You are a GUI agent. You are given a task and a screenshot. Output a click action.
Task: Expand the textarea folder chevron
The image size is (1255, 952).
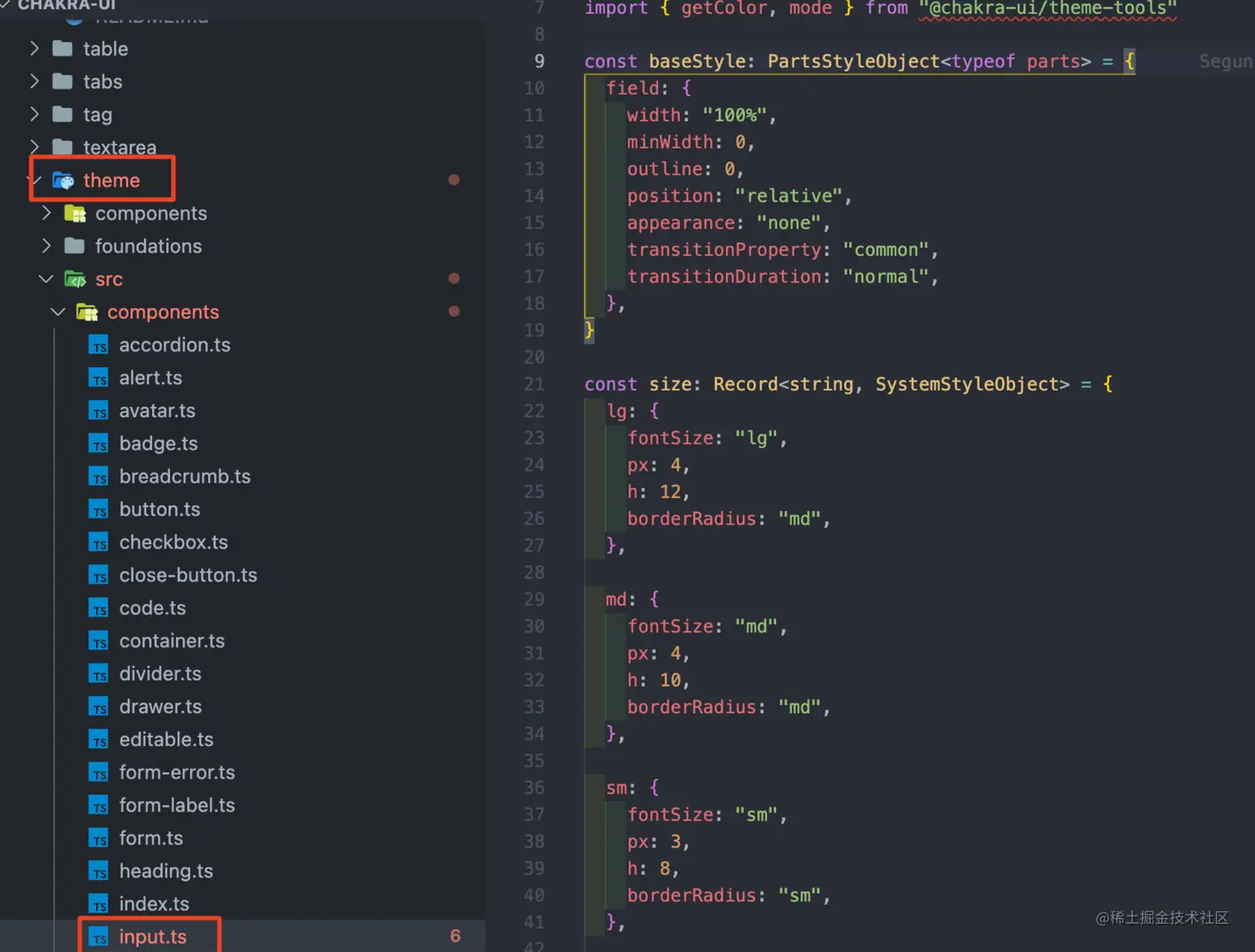34,147
